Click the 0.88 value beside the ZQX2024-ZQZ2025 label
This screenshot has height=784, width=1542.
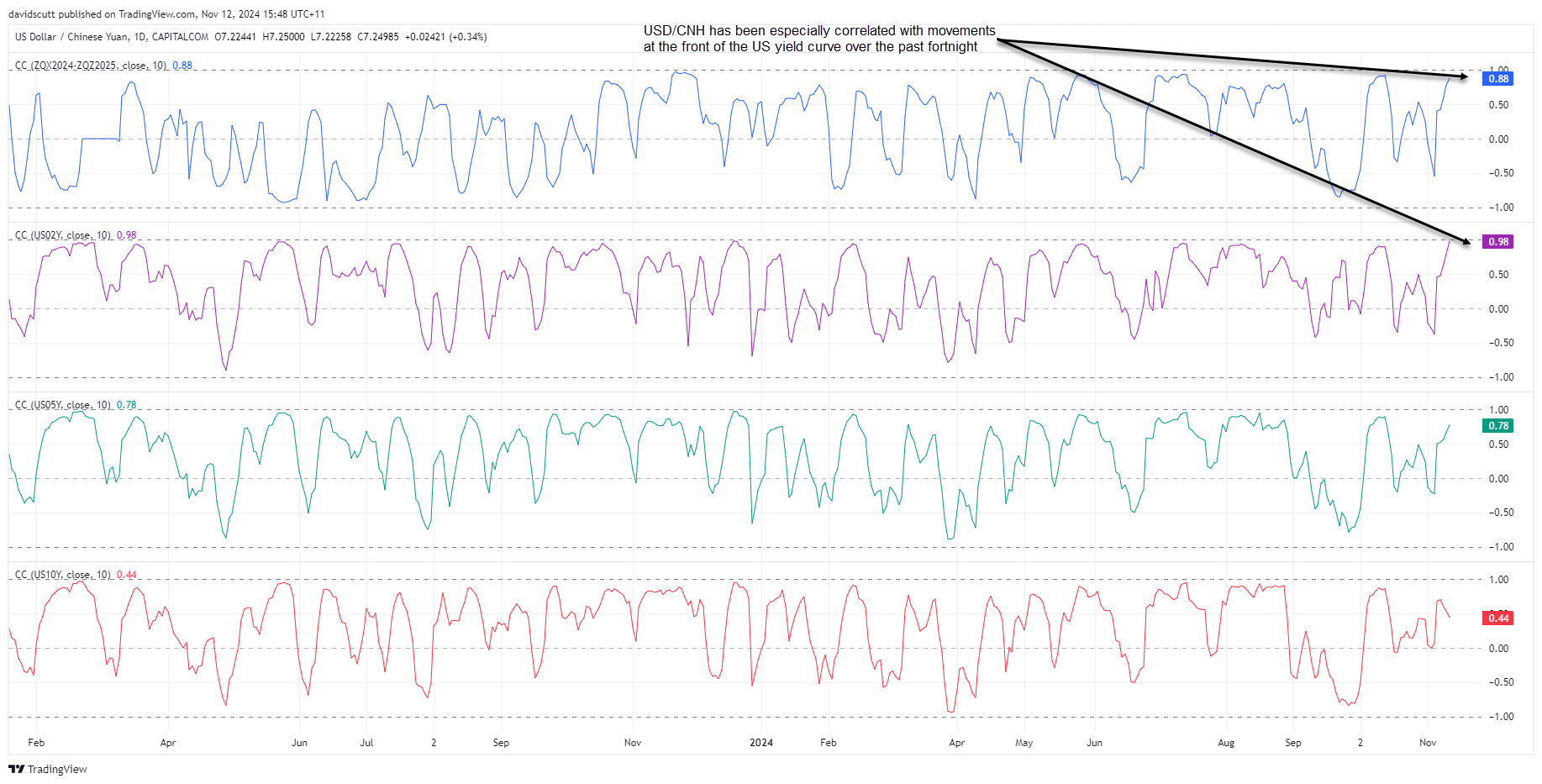tap(182, 66)
